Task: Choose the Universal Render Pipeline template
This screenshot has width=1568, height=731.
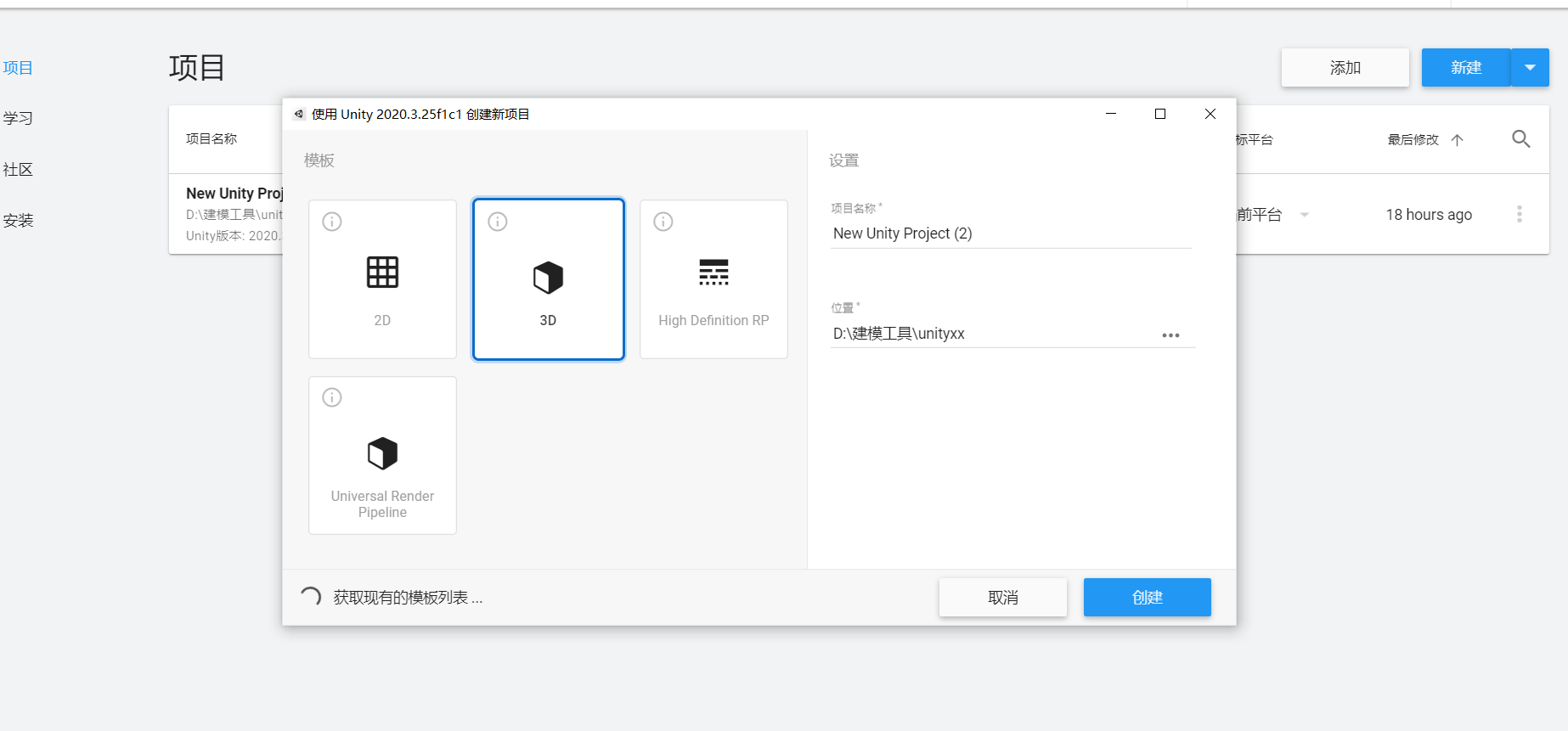Action: pos(382,456)
